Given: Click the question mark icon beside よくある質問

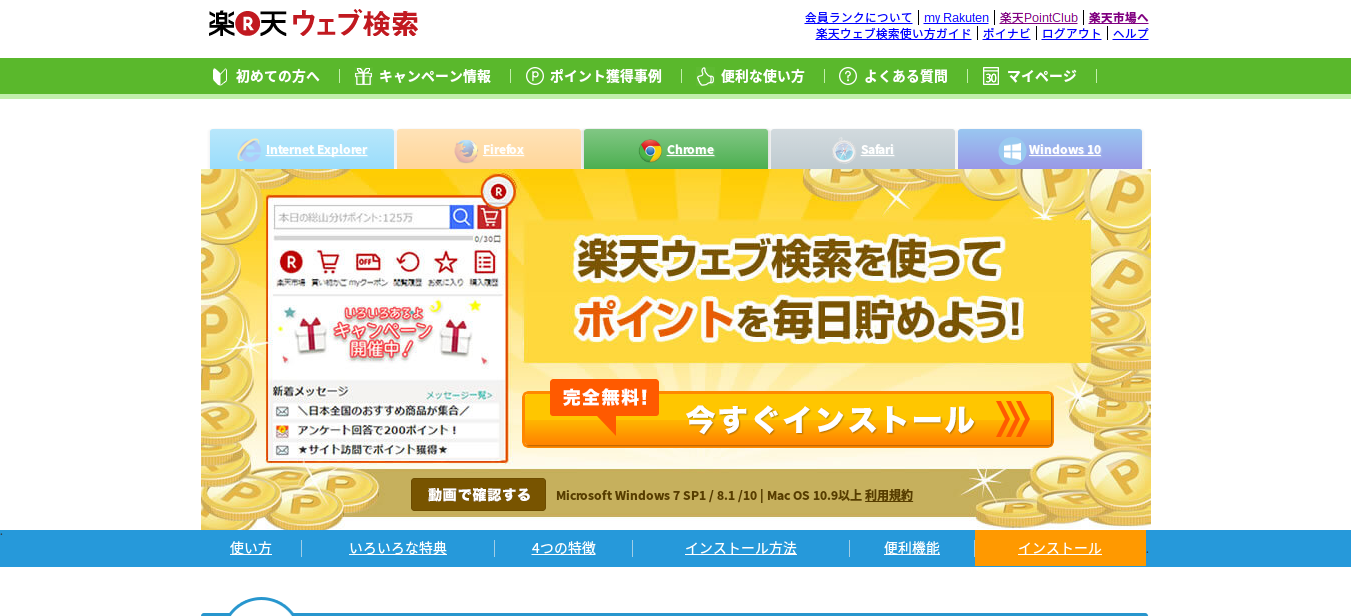Looking at the screenshot, I should (x=848, y=76).
